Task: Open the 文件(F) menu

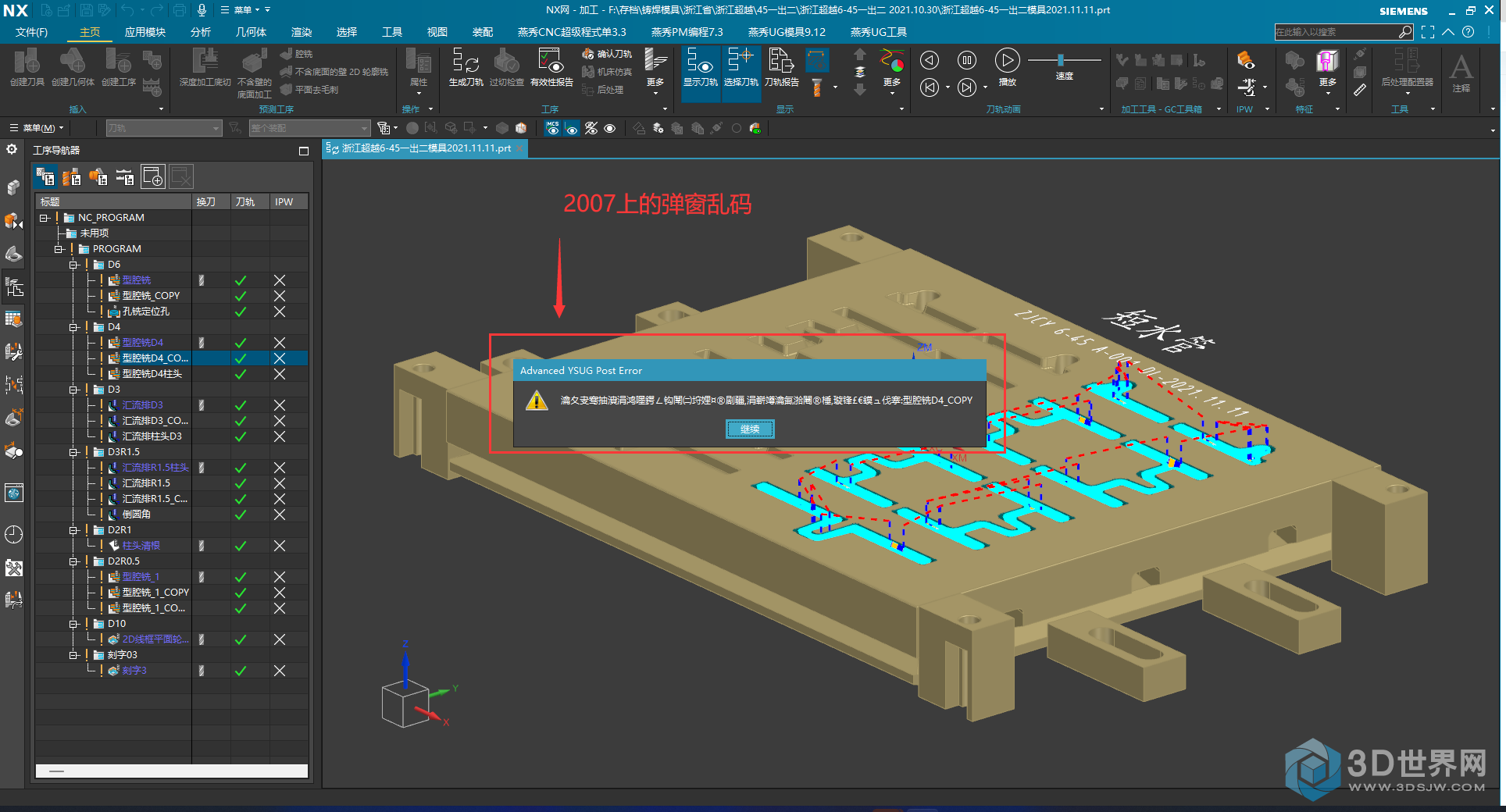Action: [31, 32]
